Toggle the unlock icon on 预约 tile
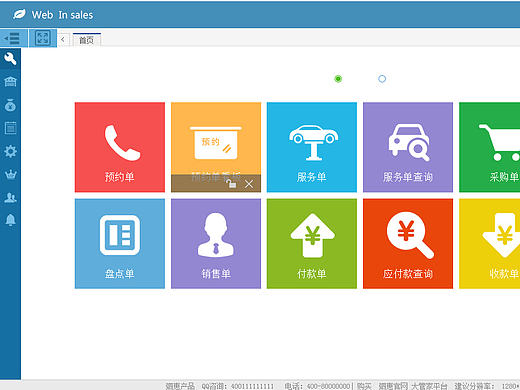The height and width of the screenshot is (390, 520). [232, 184]
